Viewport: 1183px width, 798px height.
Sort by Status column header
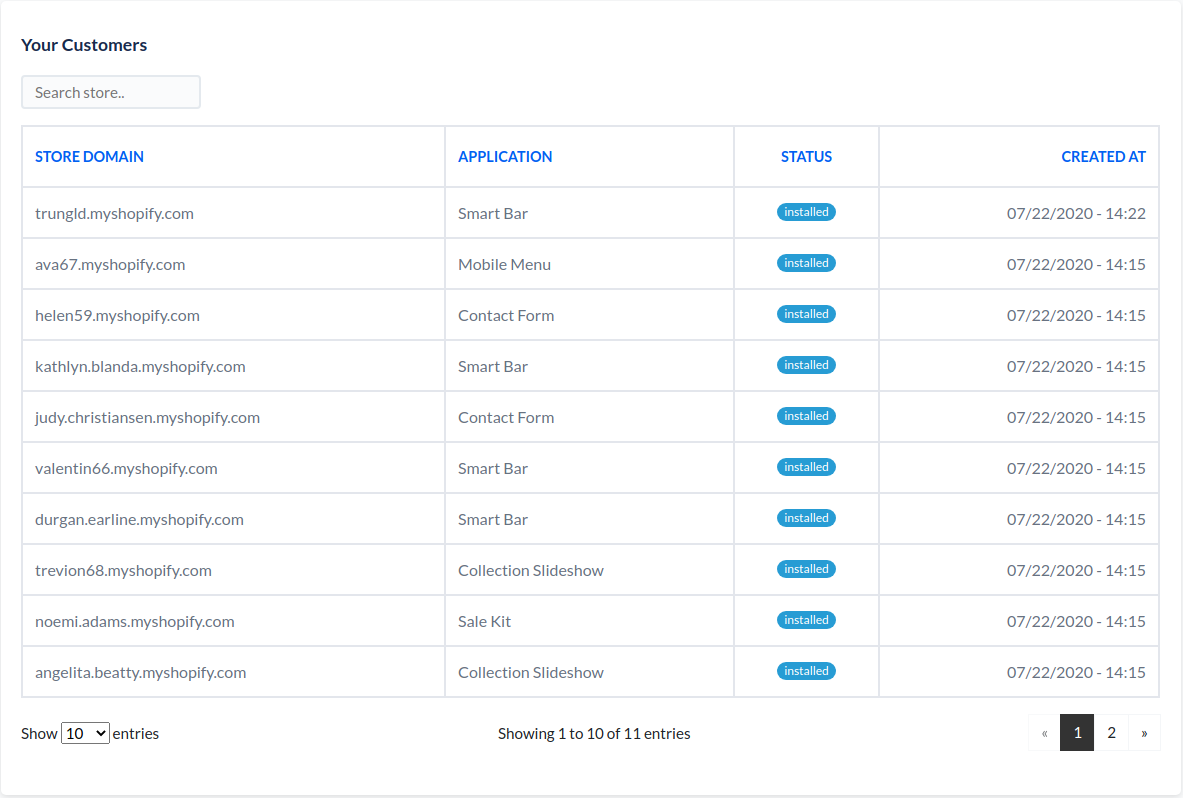click(x=806, y=157)
